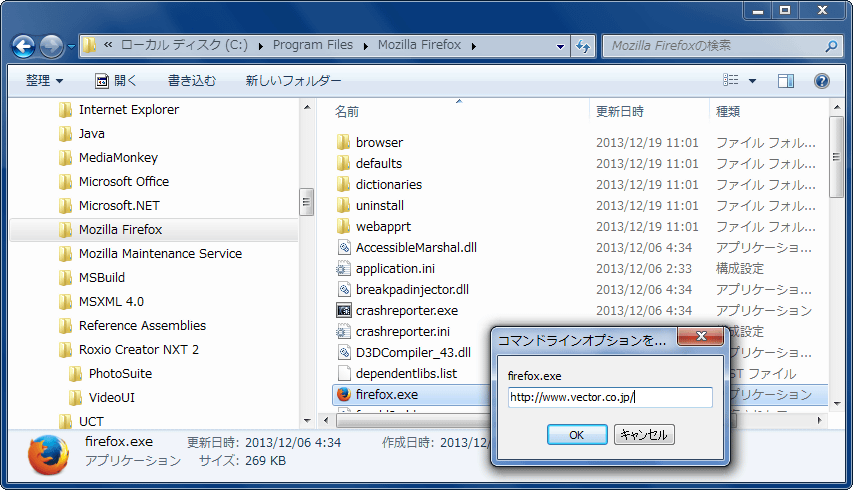
Task: Click Program Files in the address breadcrumb
Action: [x=313, y=45]
